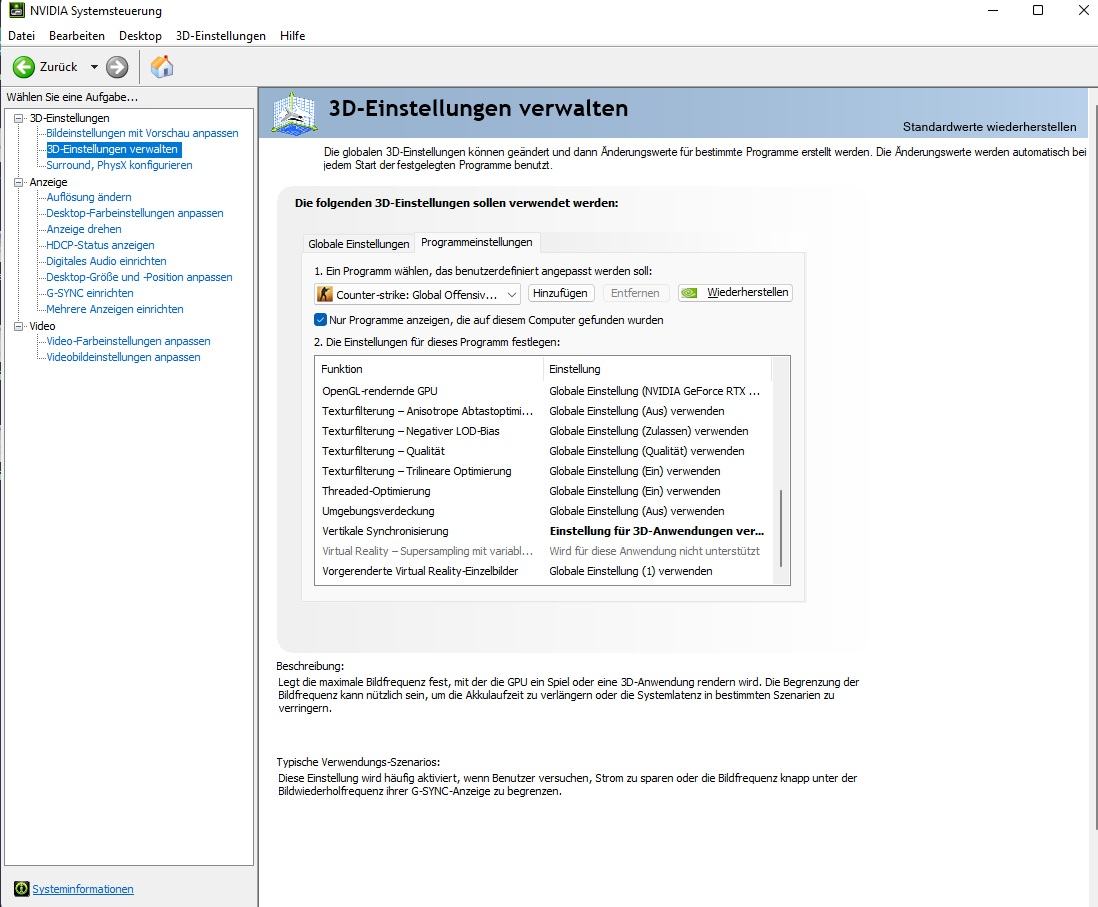This screenshot has height=907, width=1098.
Task: Open the Systeminformationen link
Action: (83, 889)
